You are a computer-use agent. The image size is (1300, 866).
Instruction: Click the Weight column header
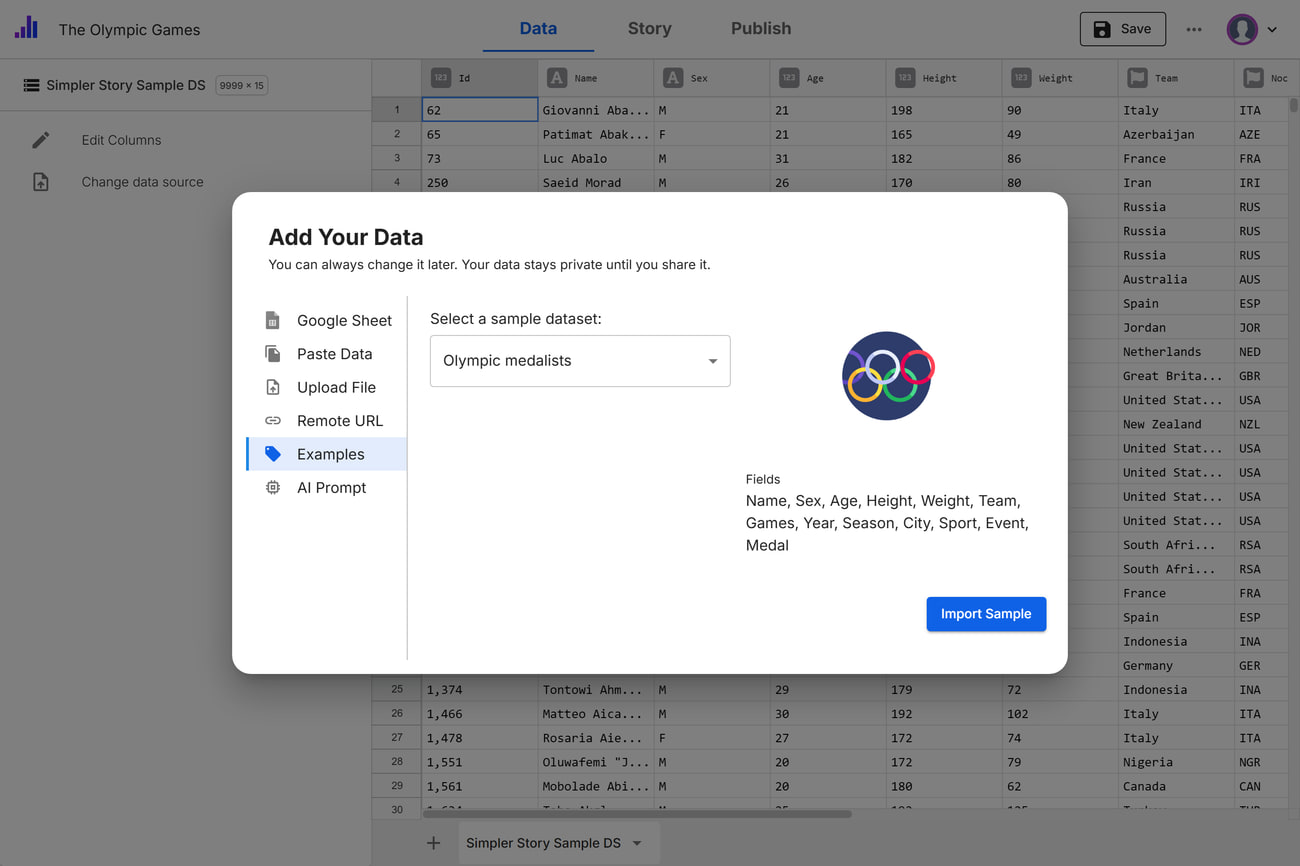pyautogui.click(x=1060, y=78)
